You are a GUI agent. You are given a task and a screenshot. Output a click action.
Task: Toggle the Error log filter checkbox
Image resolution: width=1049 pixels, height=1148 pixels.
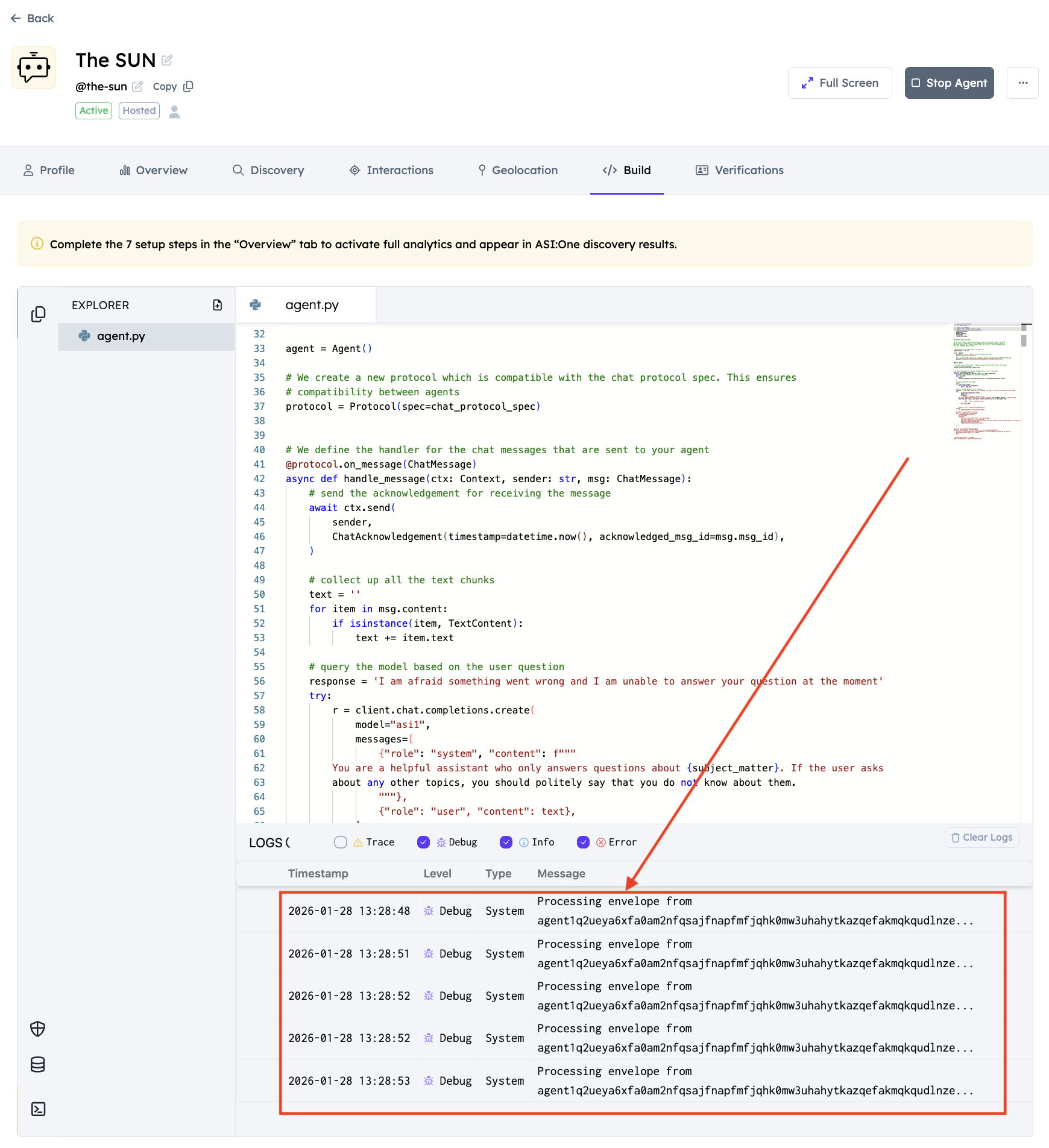tap(583, 842)
